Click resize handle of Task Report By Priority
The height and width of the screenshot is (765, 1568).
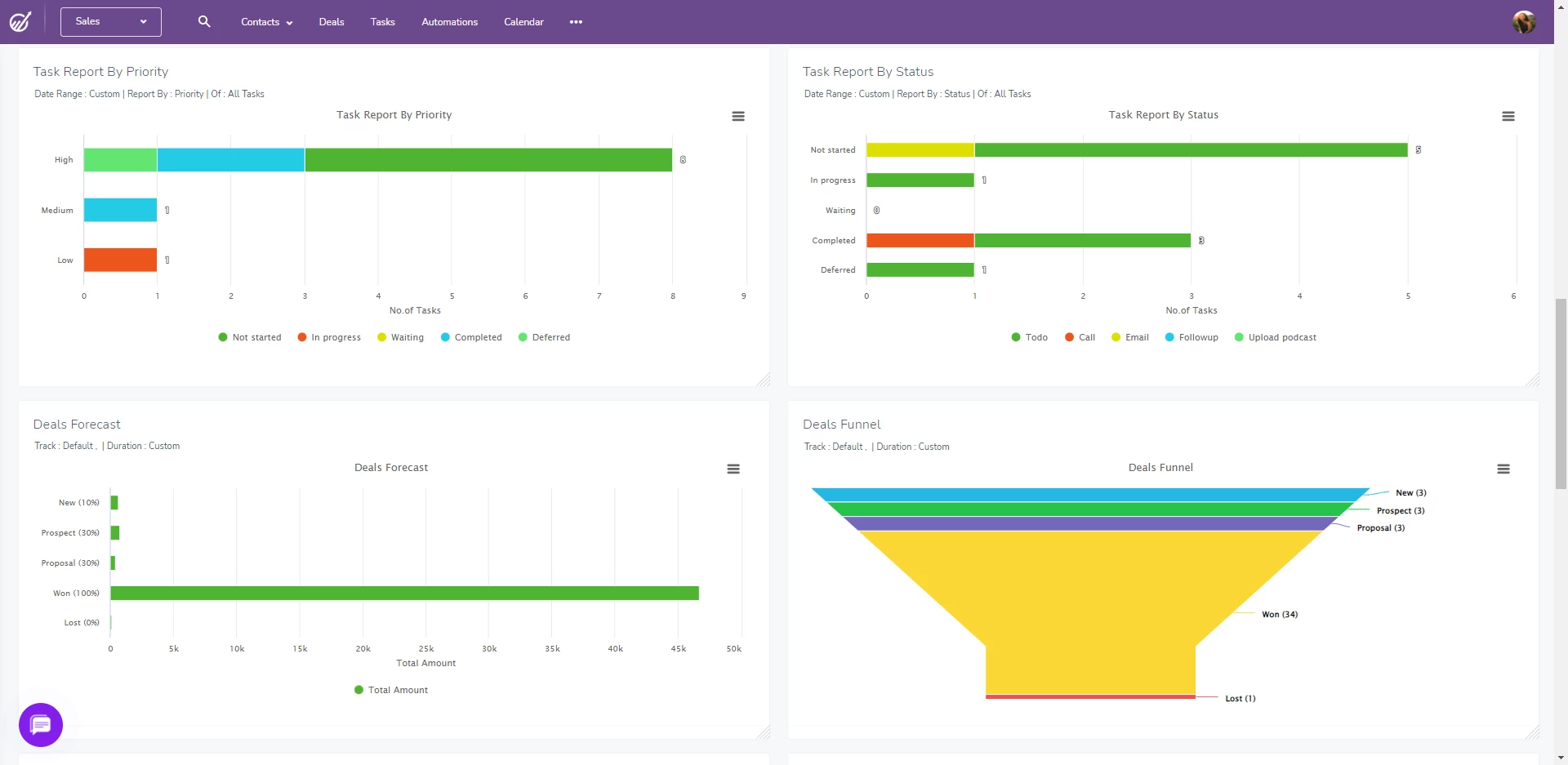pyautogui.click(x=764, y=380)
